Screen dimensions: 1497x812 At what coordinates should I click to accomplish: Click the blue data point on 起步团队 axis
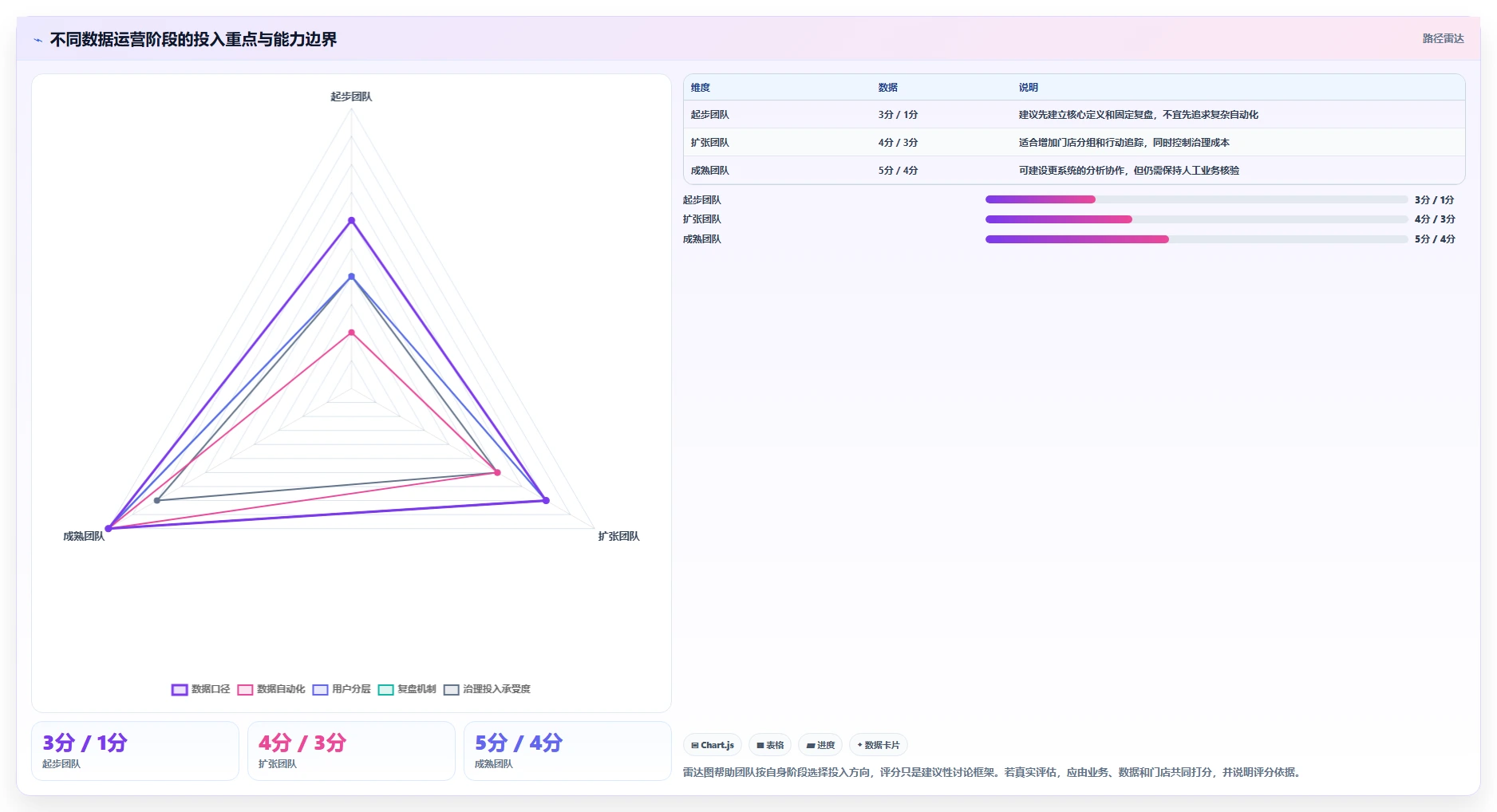[351, 277]
